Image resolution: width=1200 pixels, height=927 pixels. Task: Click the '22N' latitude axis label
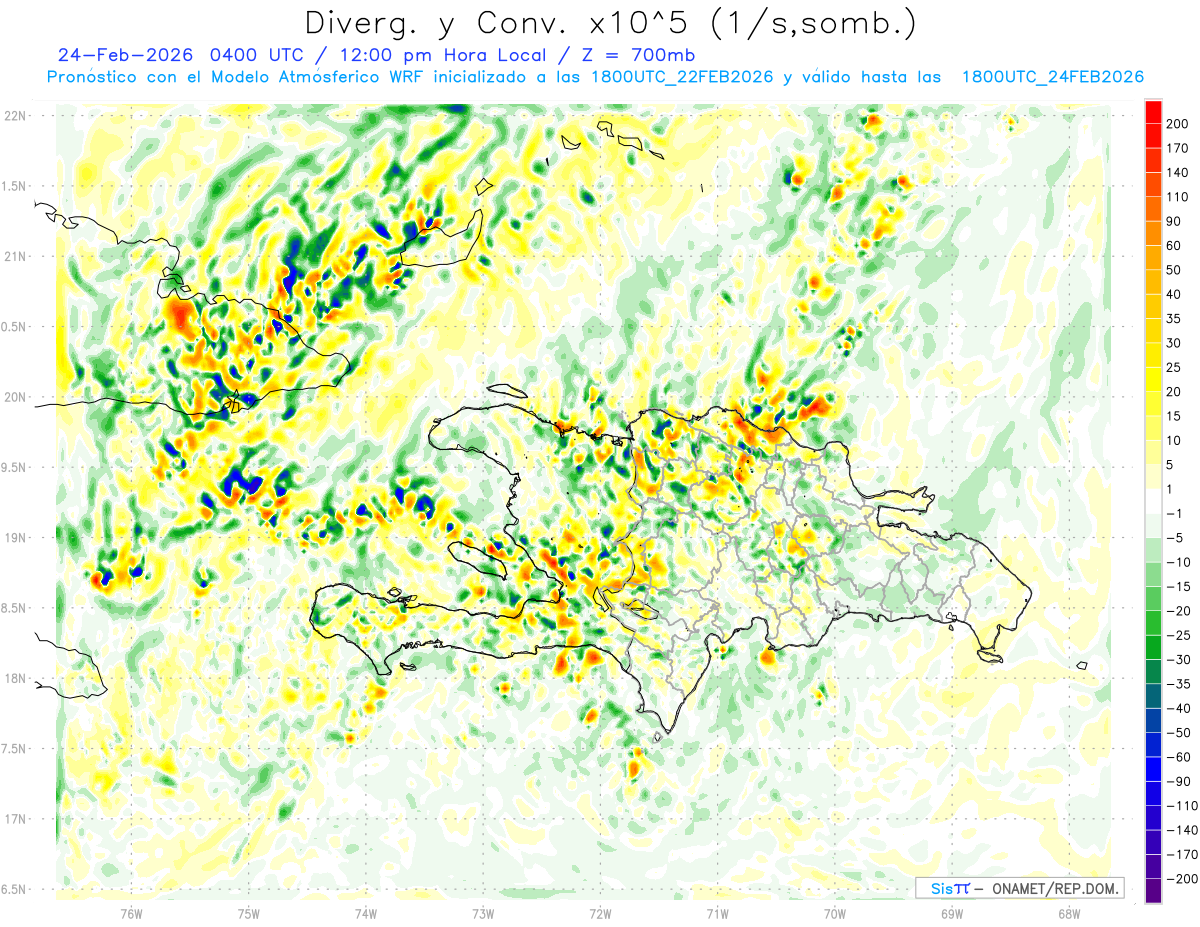click(15, 116)
